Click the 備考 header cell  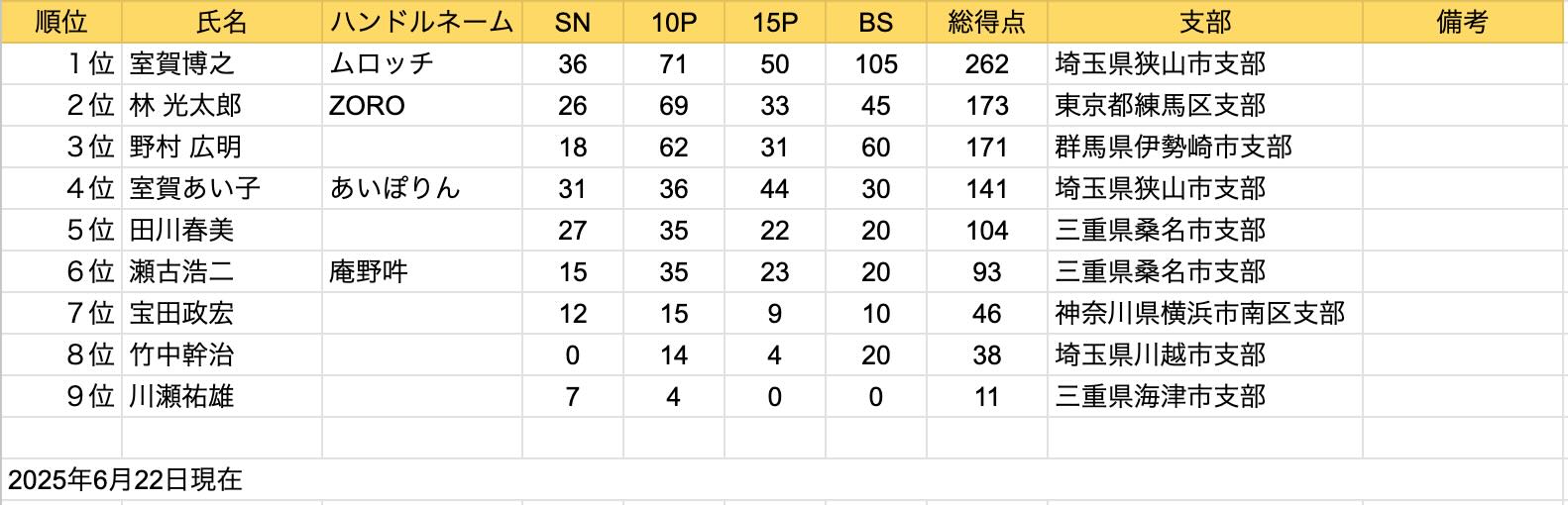pyautogui.click(x=1463, y=22)
